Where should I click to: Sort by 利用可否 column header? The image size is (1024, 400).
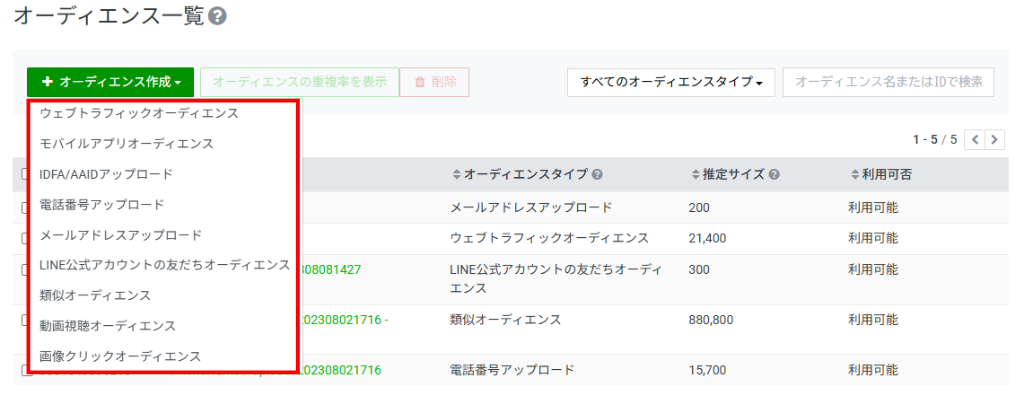click(882, 175)
